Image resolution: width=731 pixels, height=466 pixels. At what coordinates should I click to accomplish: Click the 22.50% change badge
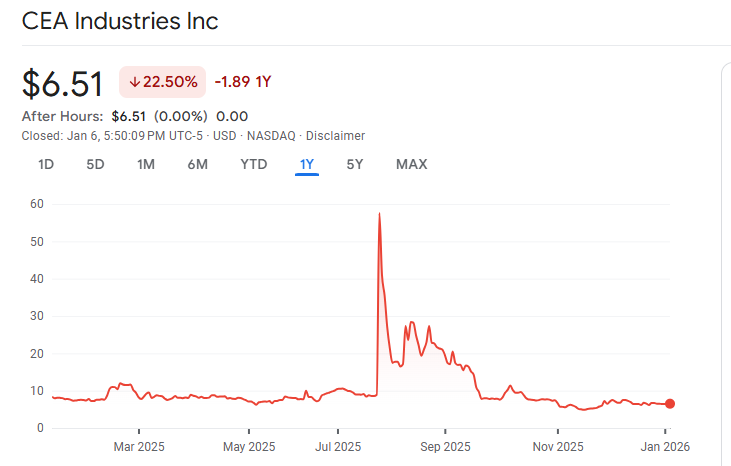pos(162,82)
